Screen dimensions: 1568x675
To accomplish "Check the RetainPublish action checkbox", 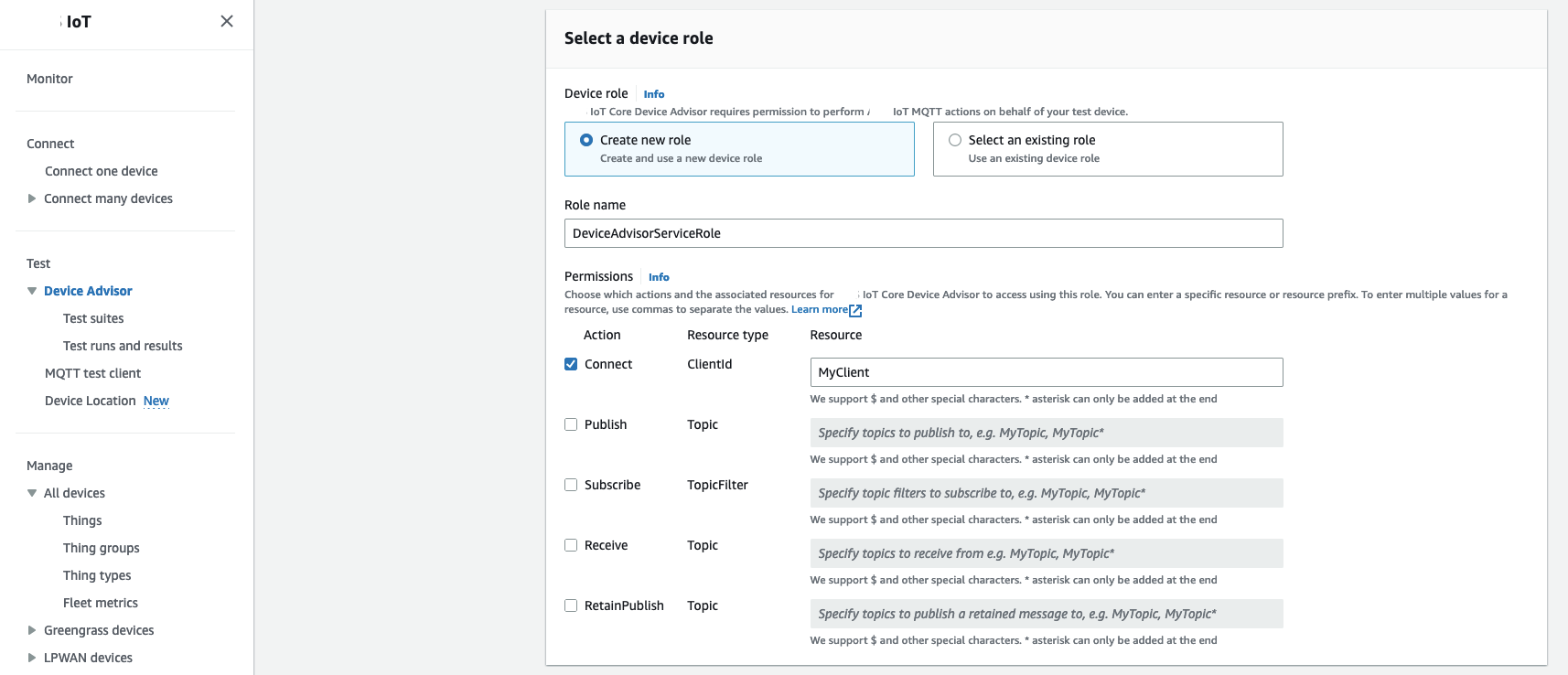I will click(x=571, y=605).
